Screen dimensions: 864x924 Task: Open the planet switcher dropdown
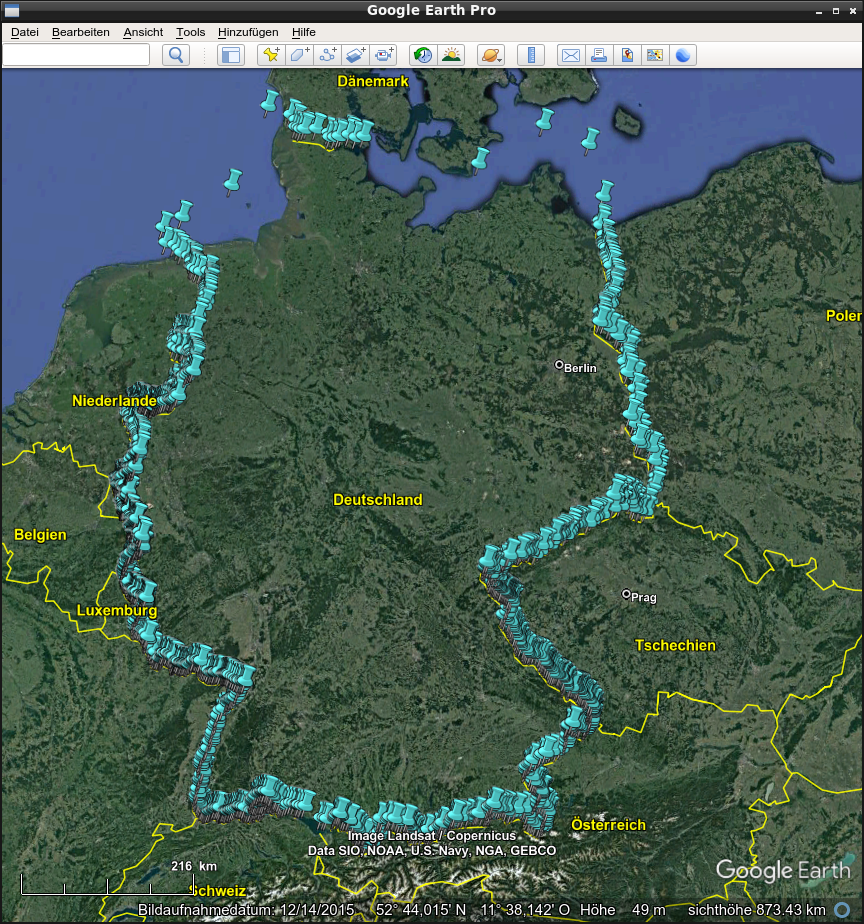(491, 55)
